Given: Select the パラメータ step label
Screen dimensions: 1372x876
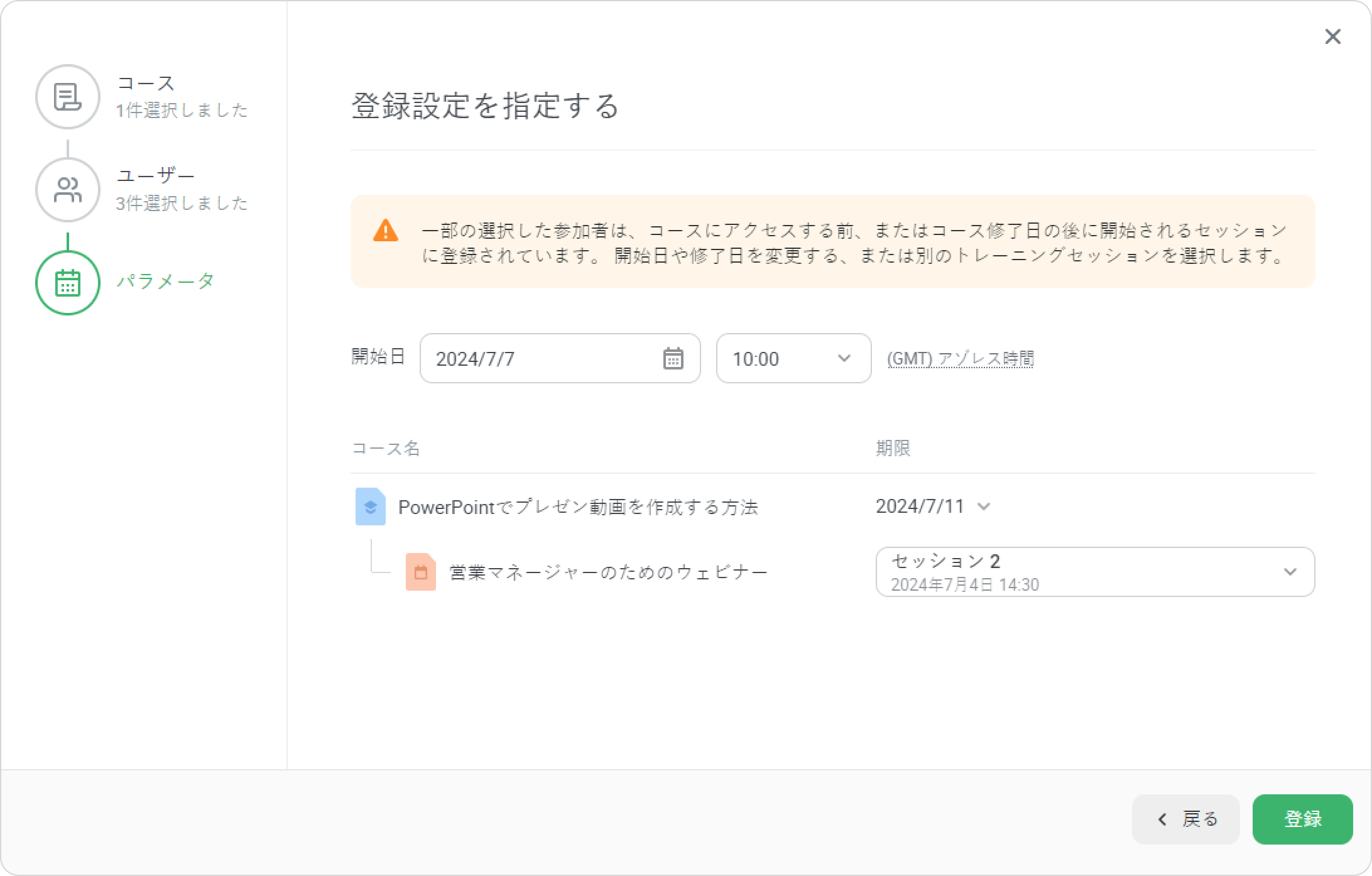Looking at the screenshot, I should click(166, 281).
